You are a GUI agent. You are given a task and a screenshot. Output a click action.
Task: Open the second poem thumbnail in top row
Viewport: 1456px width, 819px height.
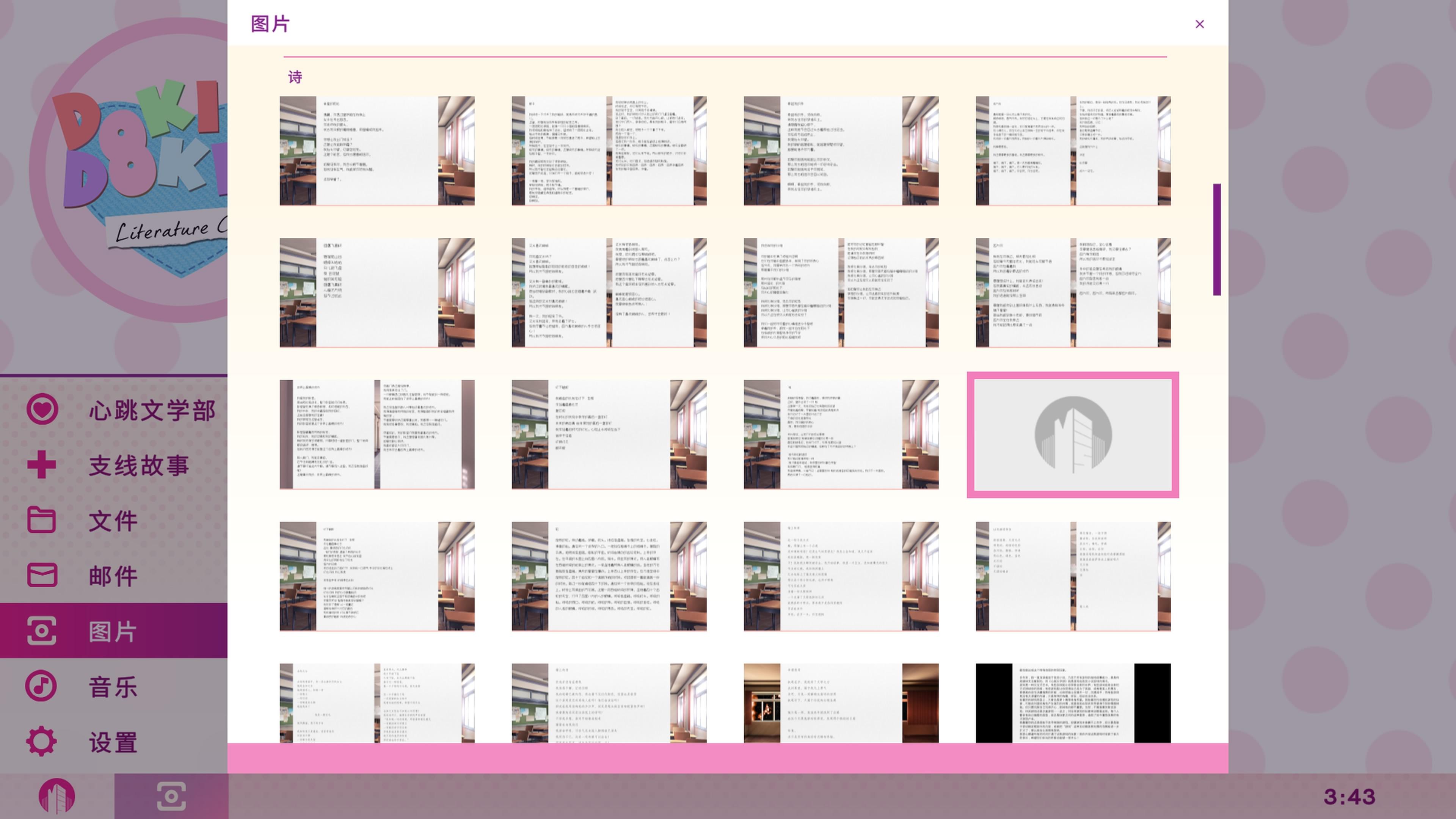coord(609,151)
